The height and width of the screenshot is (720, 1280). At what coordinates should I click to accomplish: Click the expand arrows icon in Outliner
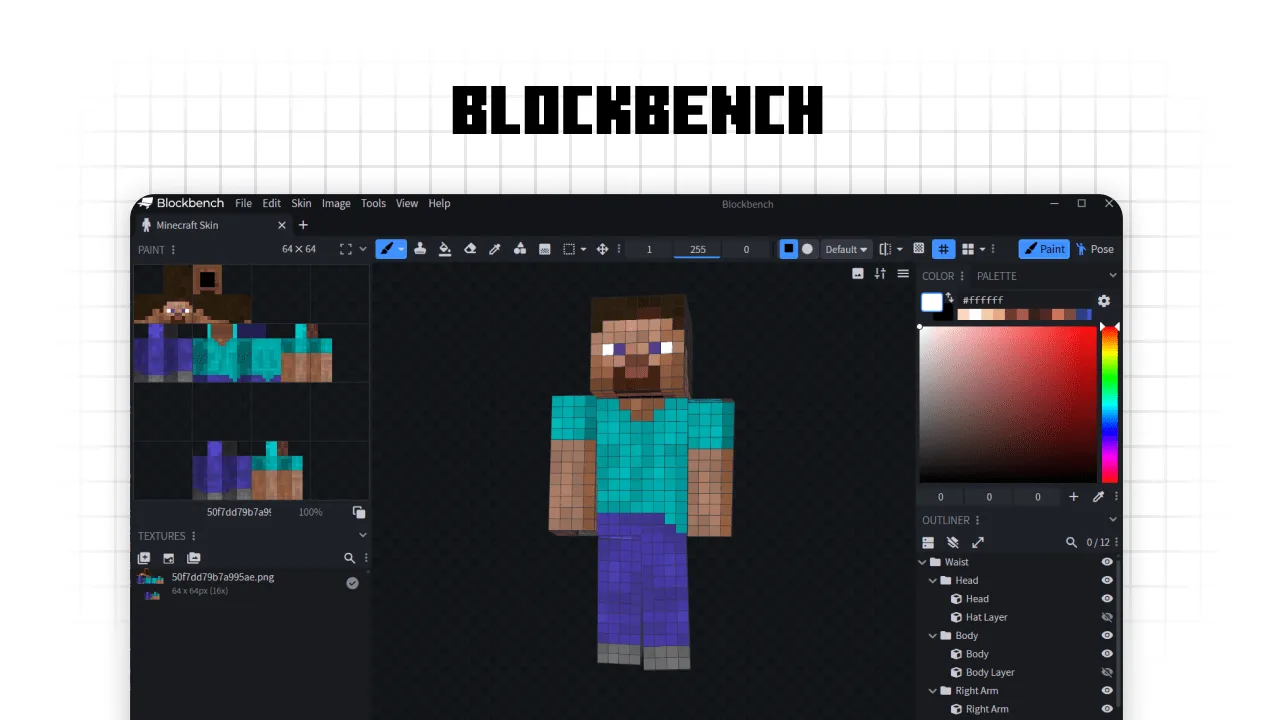[978, 542]
